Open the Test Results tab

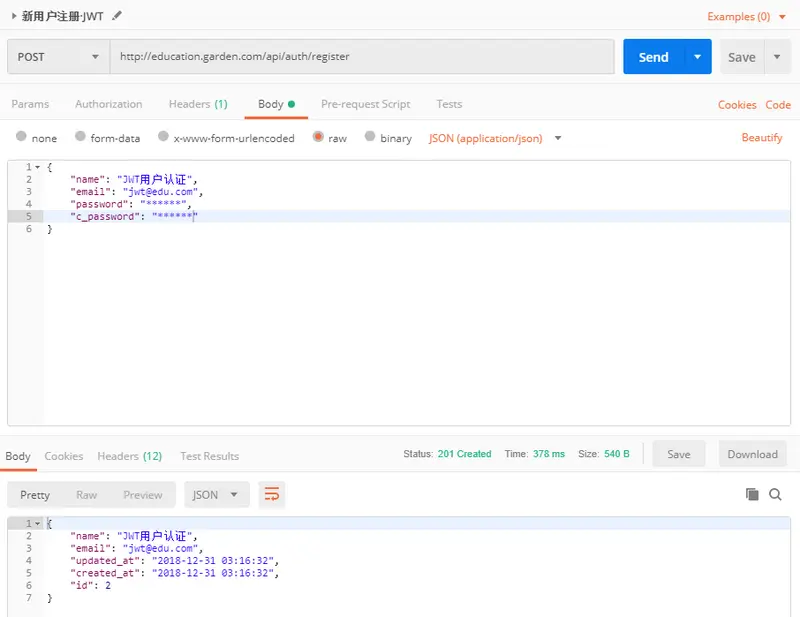point(209,456)
